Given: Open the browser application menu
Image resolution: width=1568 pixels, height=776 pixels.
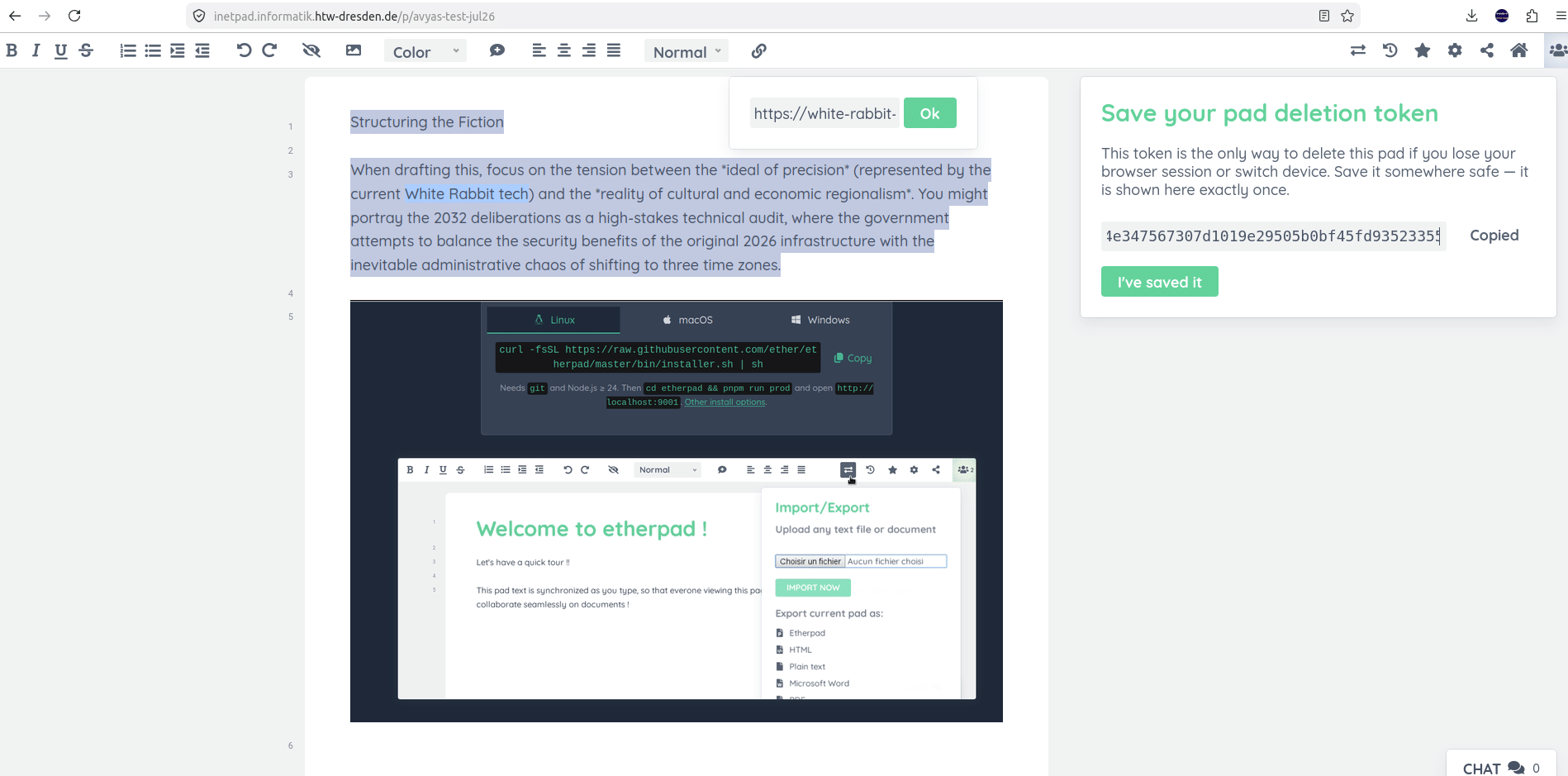Looking at the screenshot, I should [x=1560, y=16].
